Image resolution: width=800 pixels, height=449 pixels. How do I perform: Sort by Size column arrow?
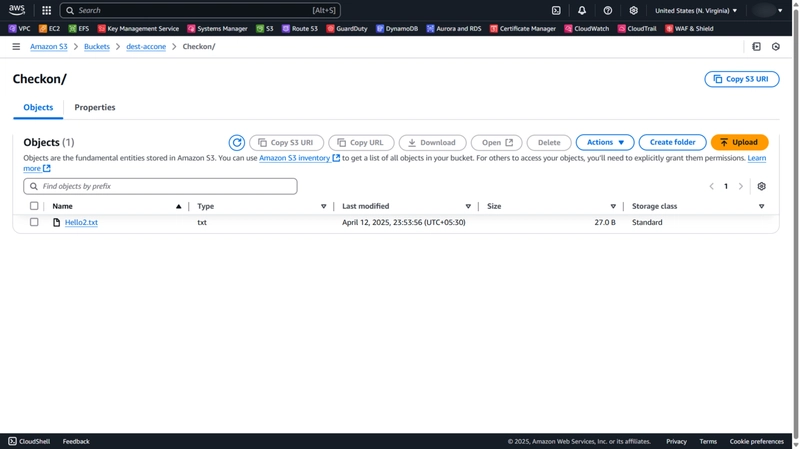click(613, 206)
